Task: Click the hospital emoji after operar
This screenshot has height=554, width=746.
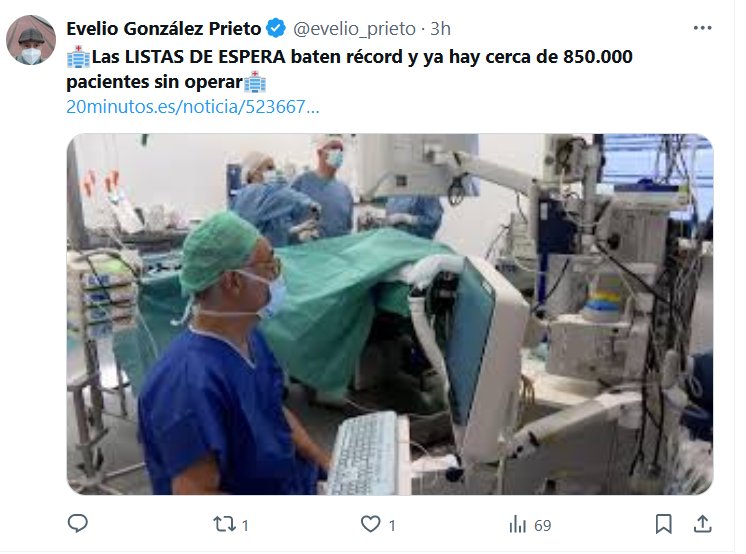Action: [x=255, y=82]
